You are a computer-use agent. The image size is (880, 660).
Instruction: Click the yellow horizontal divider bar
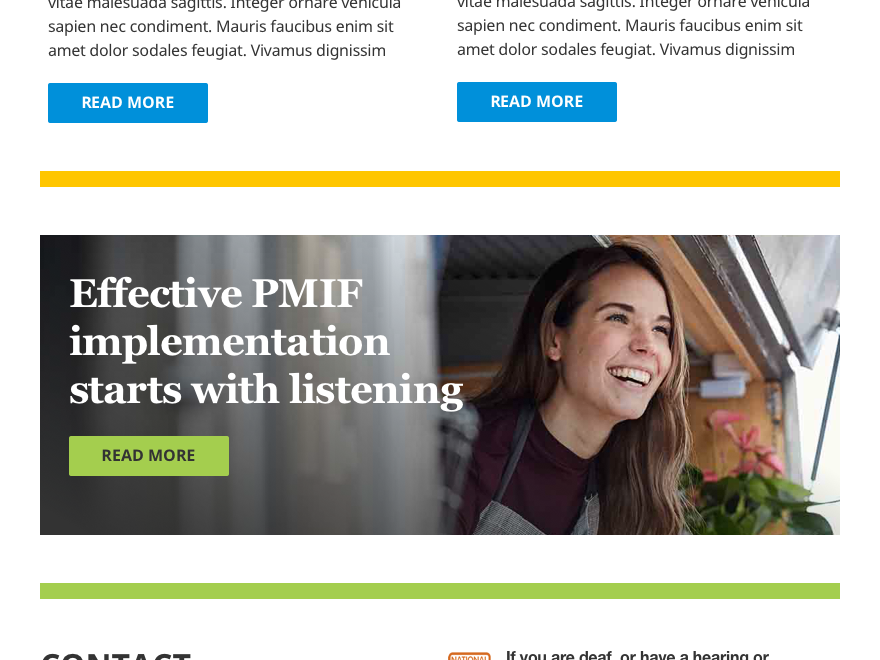point(440,178)
